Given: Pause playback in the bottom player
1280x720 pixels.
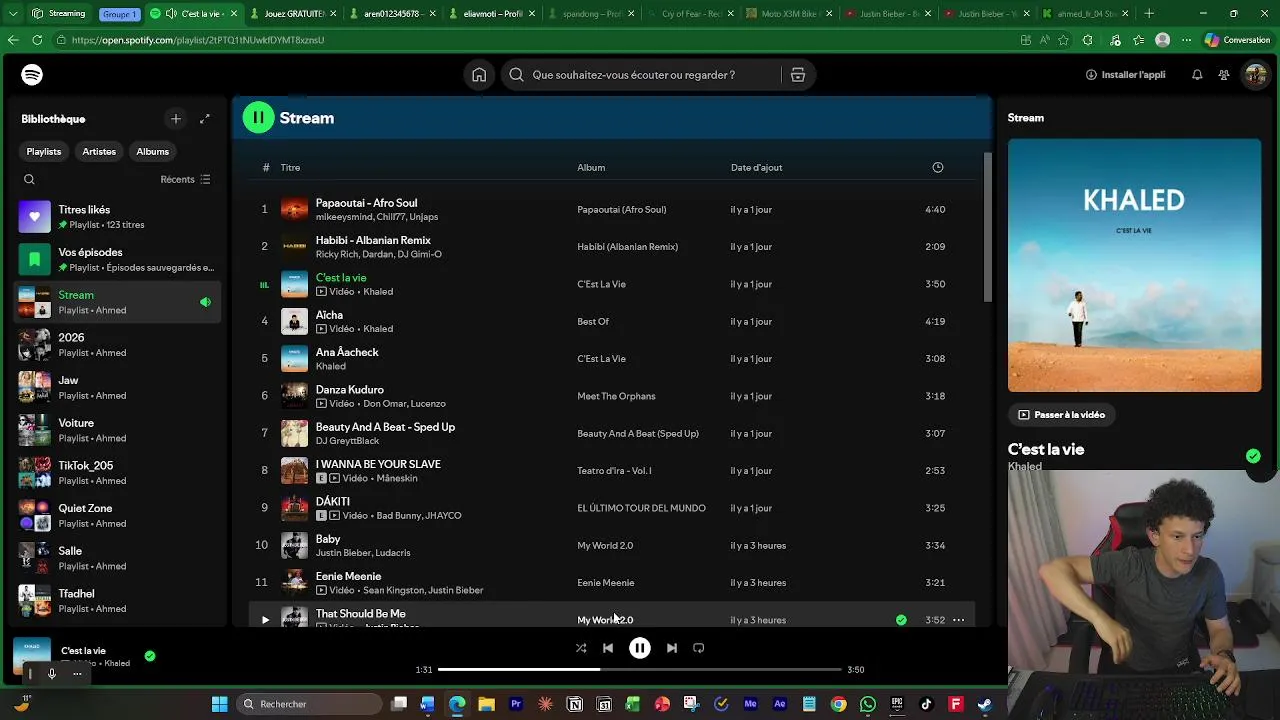Looking at the screenshot, I should tap(640, 648).
